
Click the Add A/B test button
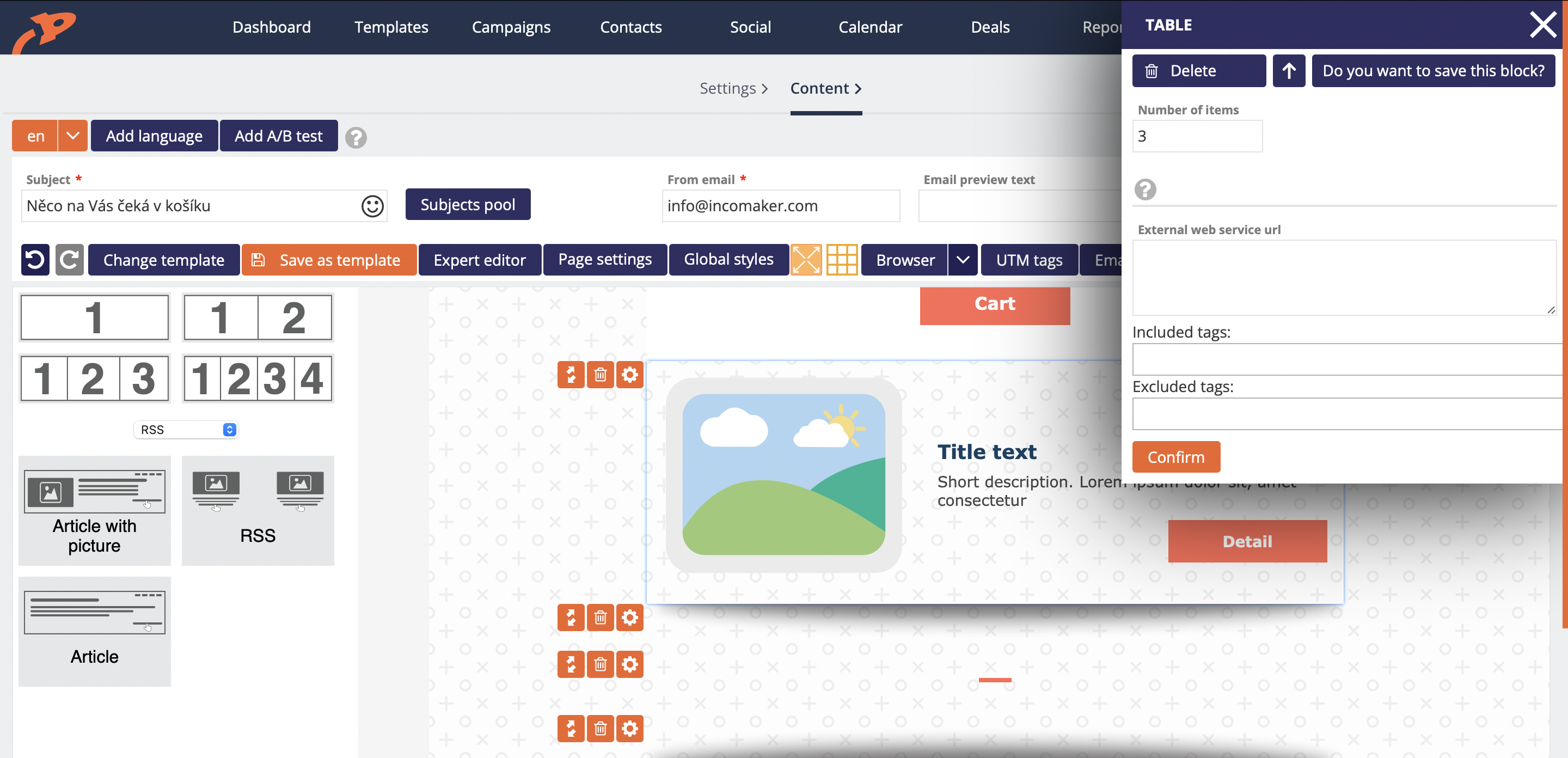tap(279, 135)
